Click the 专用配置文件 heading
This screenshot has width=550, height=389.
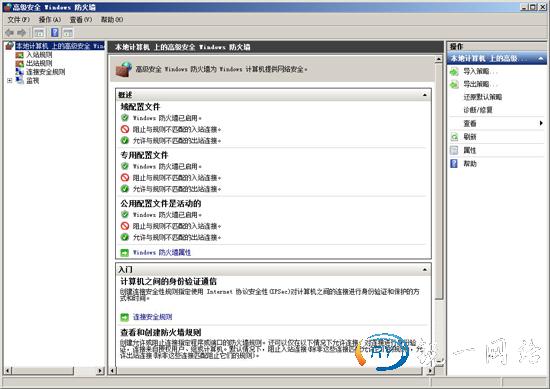[x=144, y=155]
